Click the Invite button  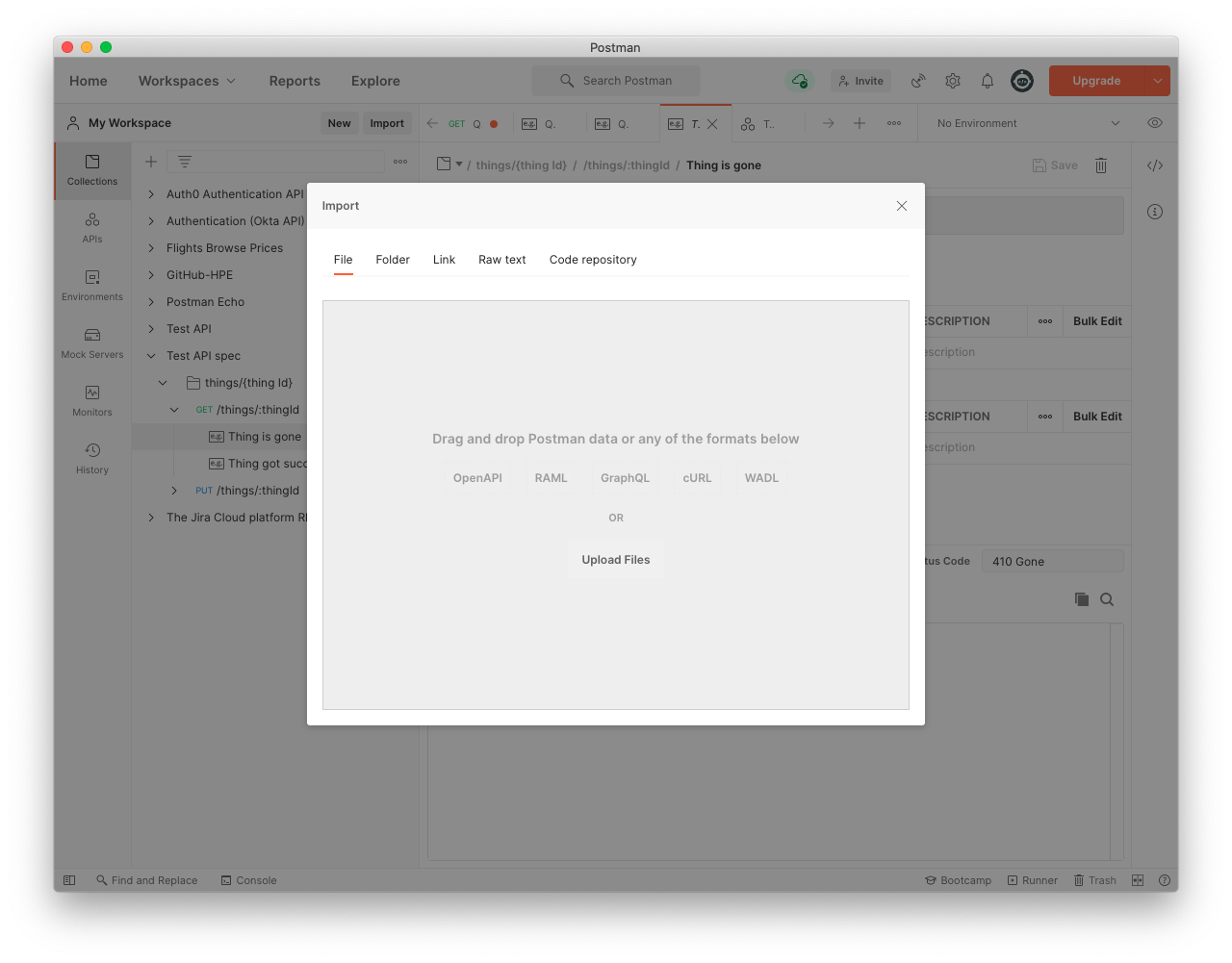pos(860,81)
